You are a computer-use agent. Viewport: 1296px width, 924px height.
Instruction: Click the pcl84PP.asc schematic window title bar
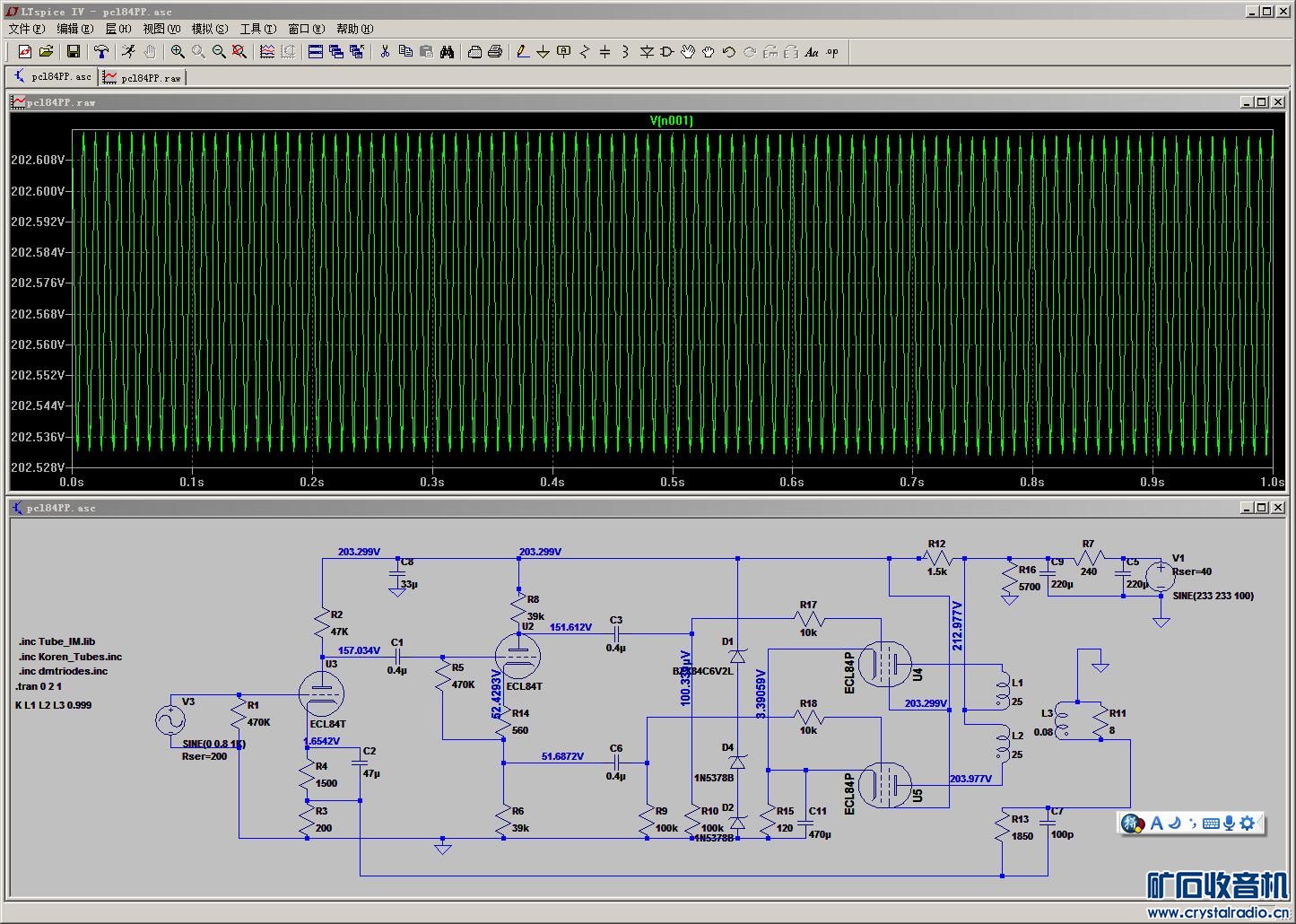click(x=649, y=508)
